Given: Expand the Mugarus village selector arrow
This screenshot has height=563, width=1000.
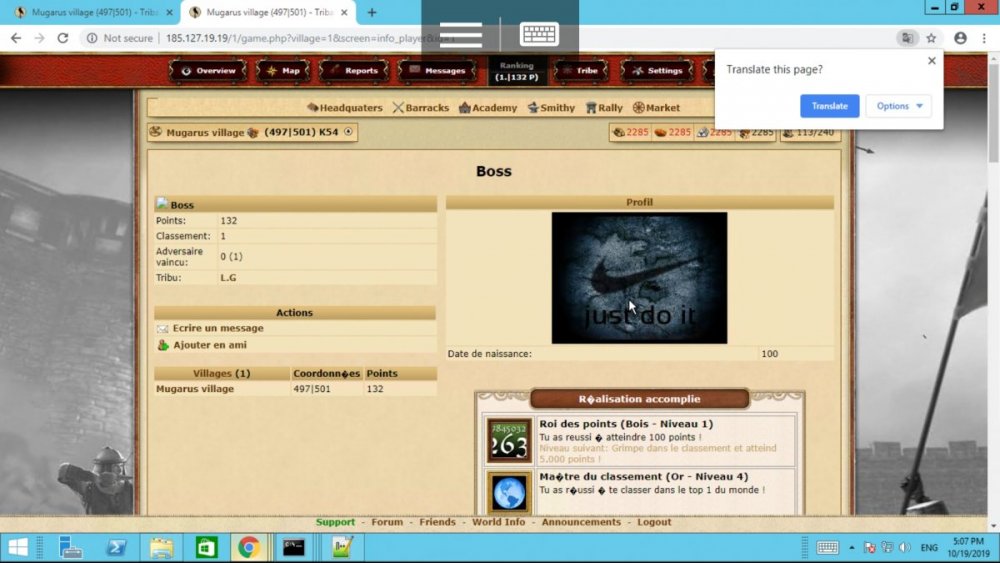Looking at the screenshot, I should tap(348, 132).
